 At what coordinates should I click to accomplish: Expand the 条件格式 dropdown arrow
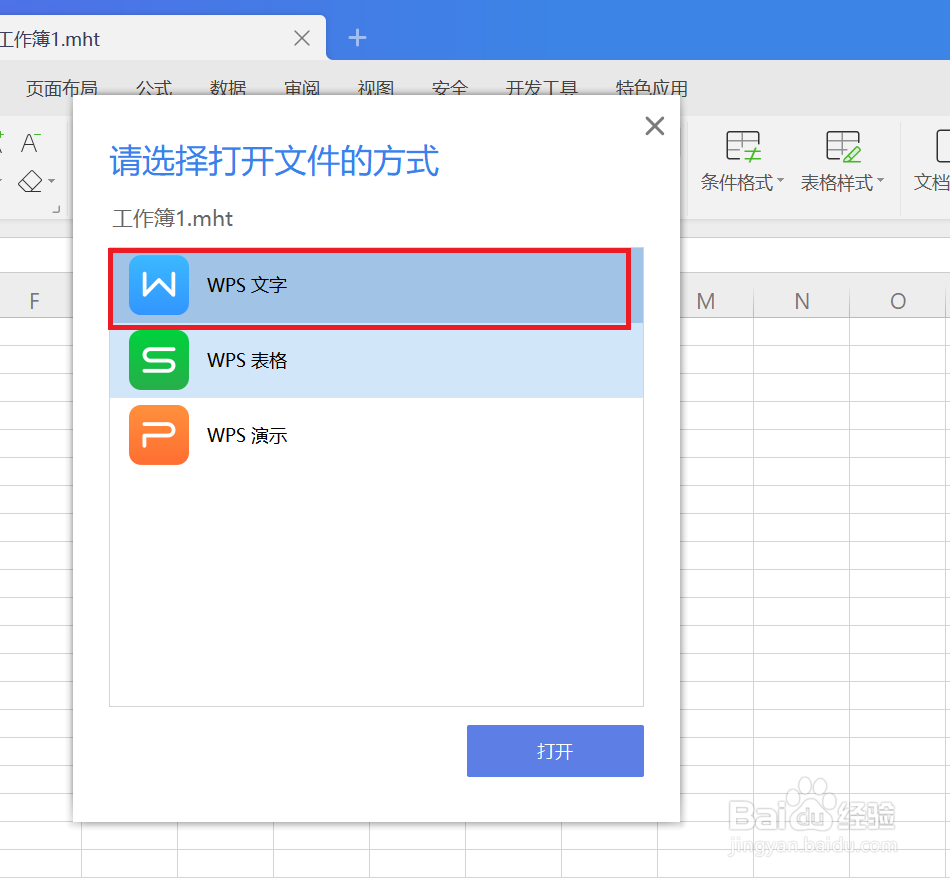click(780, 180)
